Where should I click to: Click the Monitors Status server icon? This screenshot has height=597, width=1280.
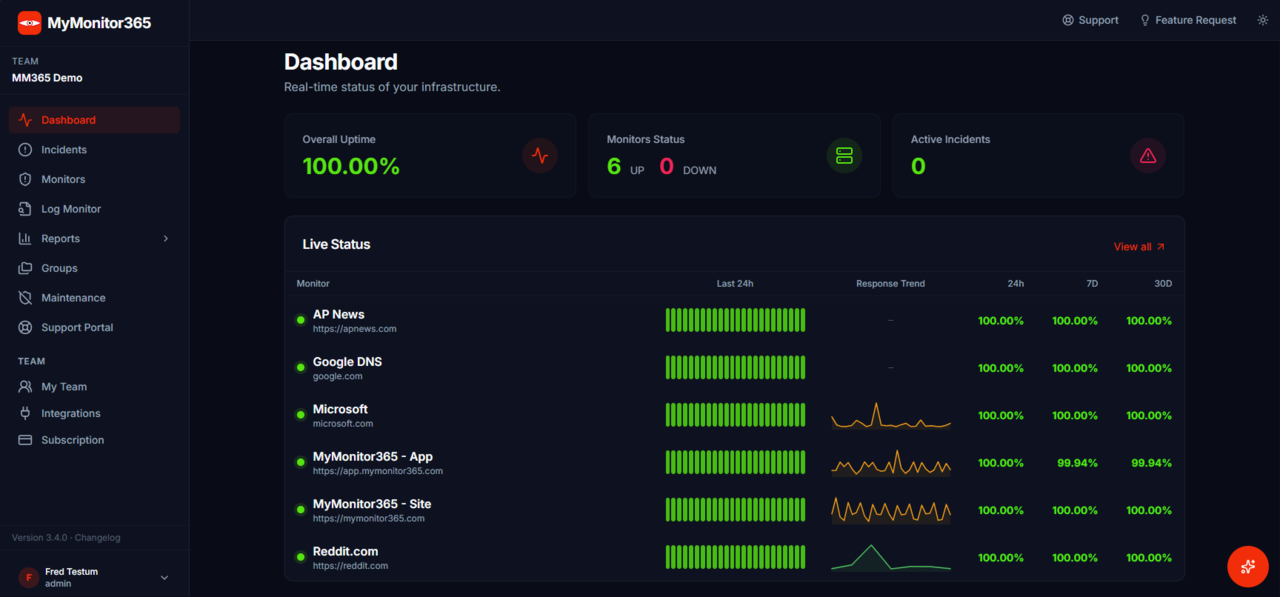click(x=844, y=156)
